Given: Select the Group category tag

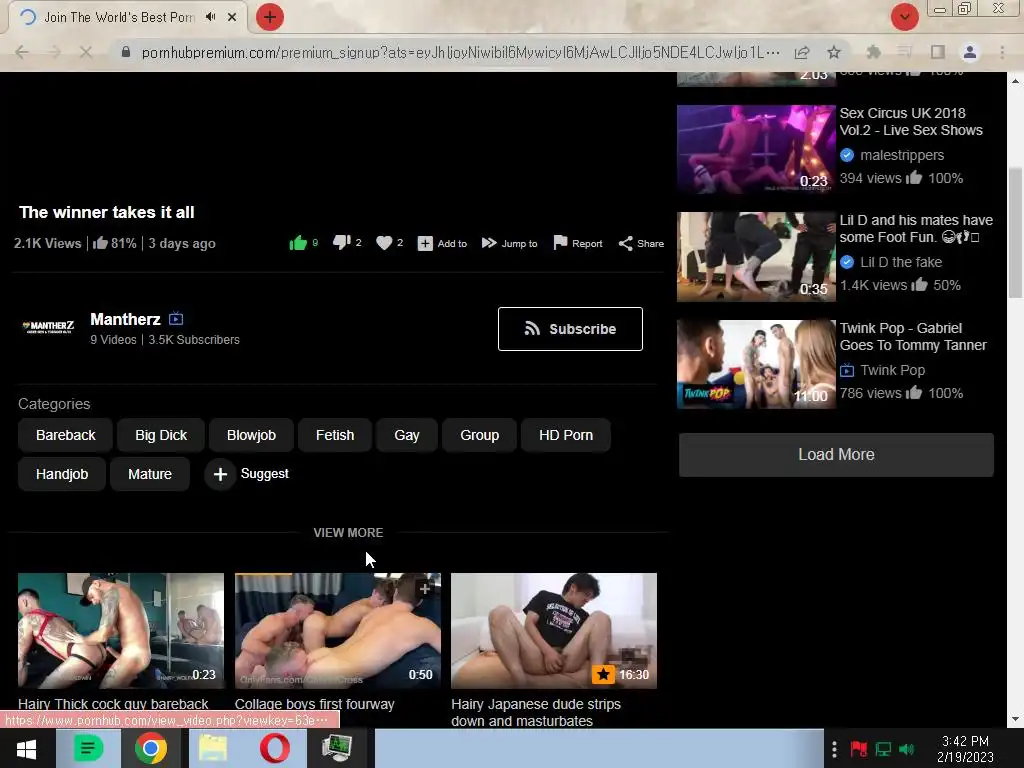Looking at the screenshot, I should [479, 435].
